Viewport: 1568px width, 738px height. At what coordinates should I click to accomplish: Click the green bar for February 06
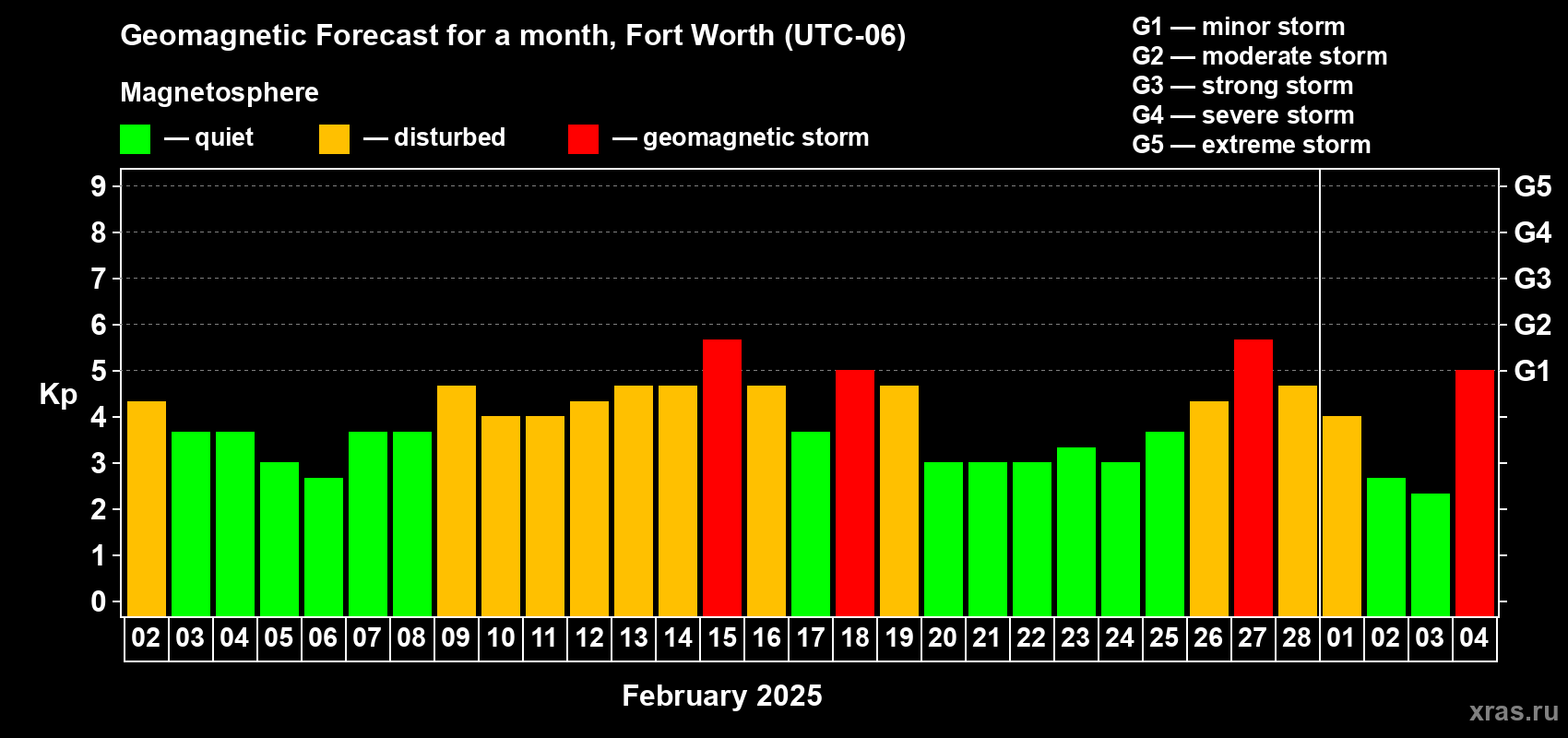pos(324,547)
